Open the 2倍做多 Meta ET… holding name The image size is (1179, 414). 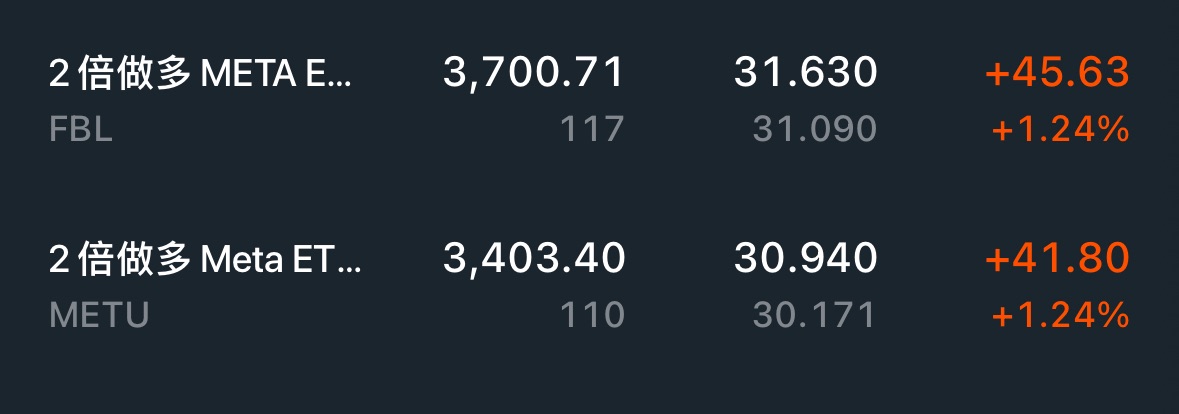click(205, 260)
